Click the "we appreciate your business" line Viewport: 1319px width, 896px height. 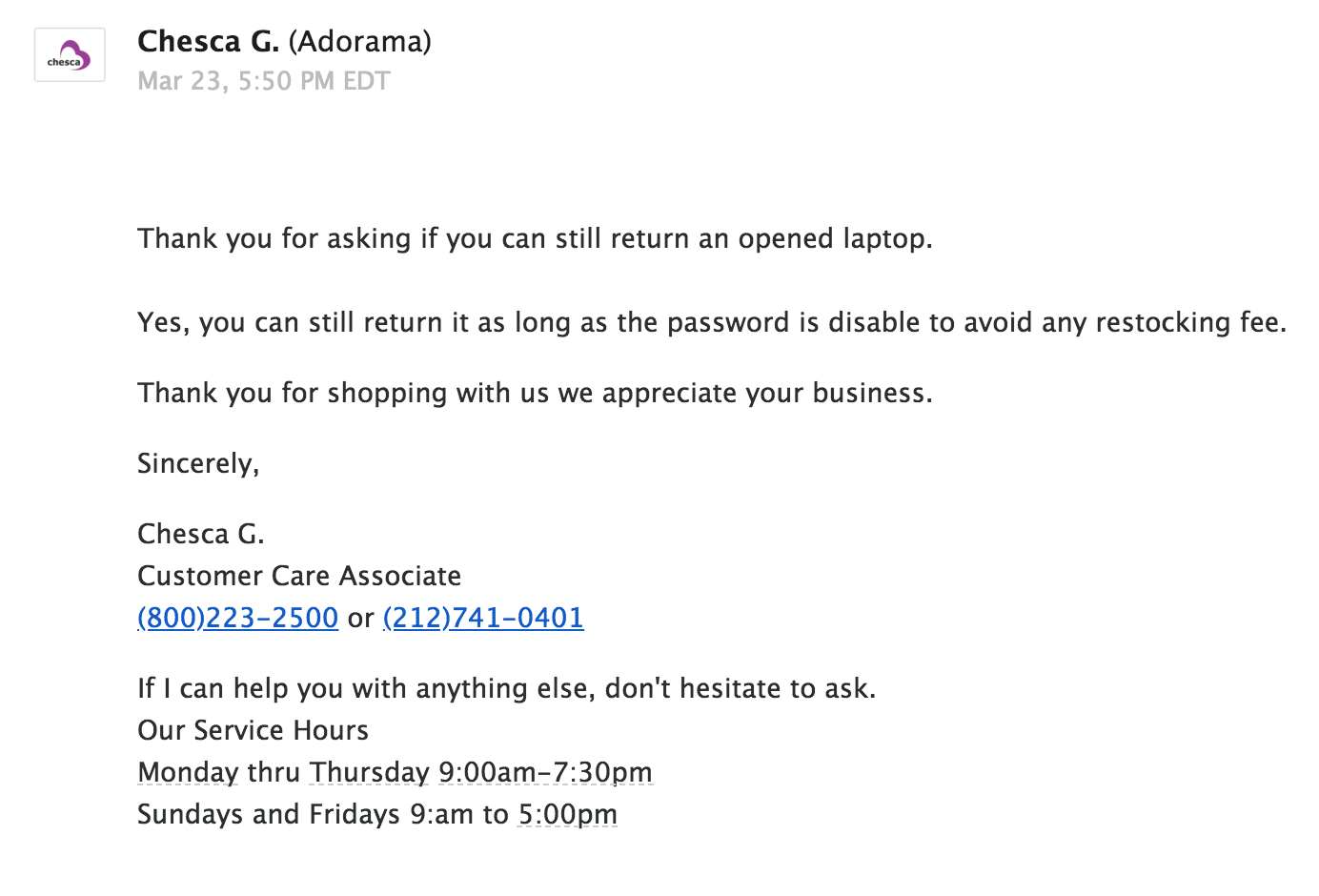[535, 393]
